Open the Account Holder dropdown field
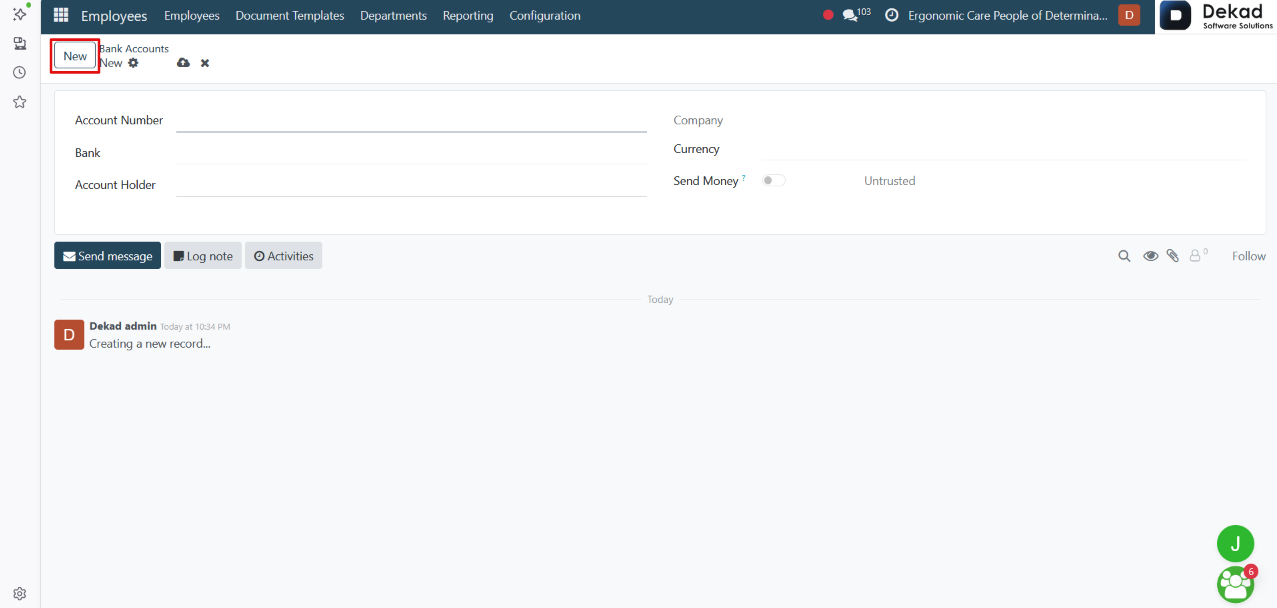The height and width of the screenshot is (608, 1277). pos(411,185)
